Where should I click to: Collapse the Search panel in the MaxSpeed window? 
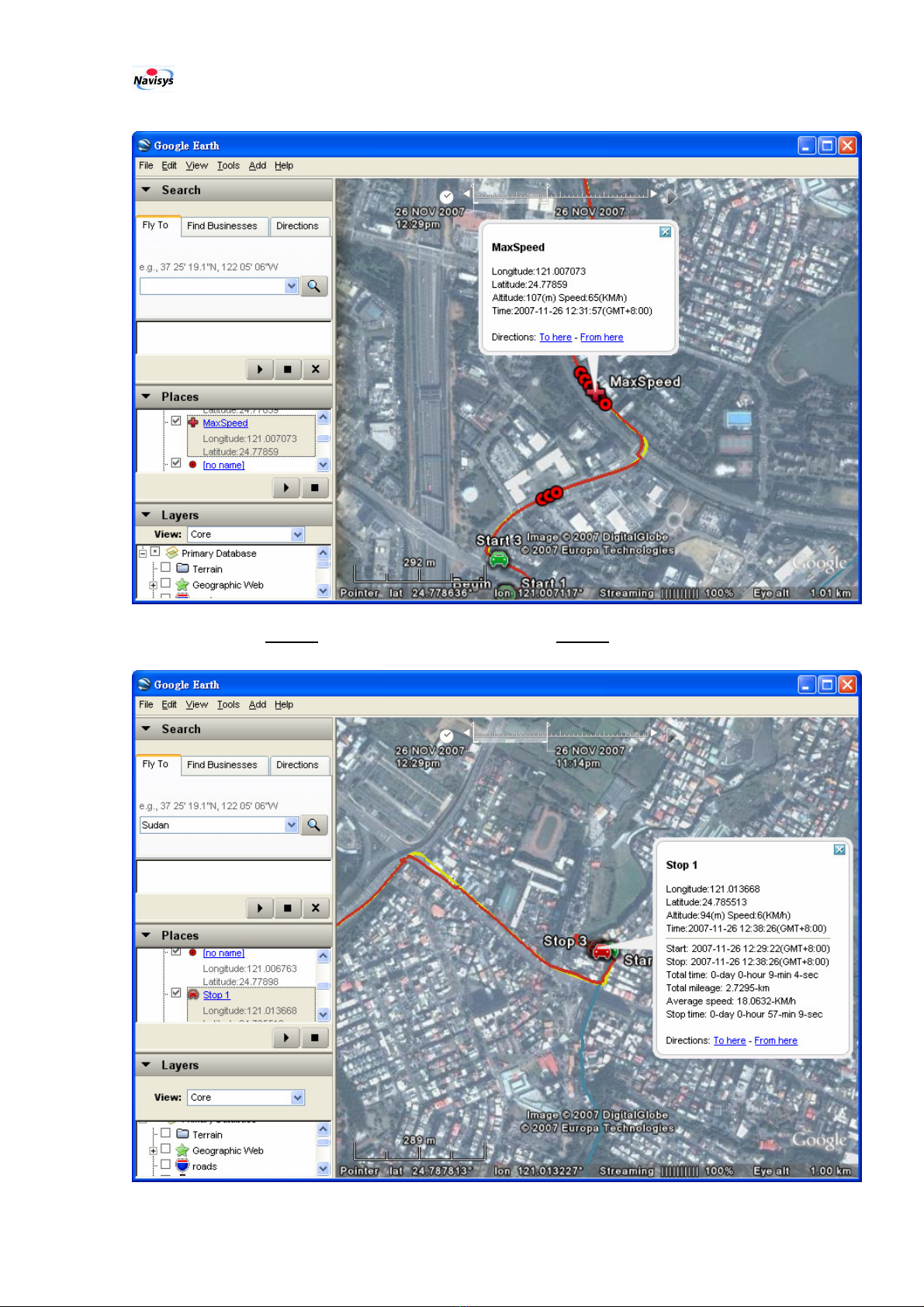point(146,189)
